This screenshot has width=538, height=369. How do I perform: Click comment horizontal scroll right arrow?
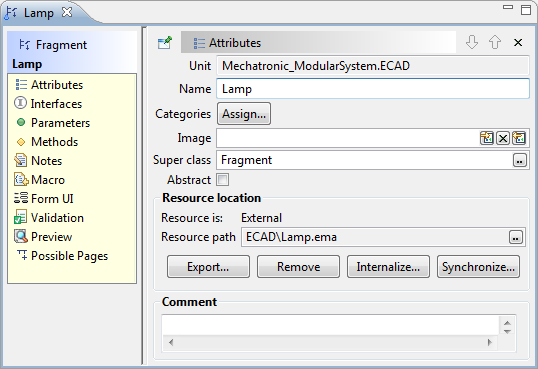pyautogui.click(x=490, y=342)
